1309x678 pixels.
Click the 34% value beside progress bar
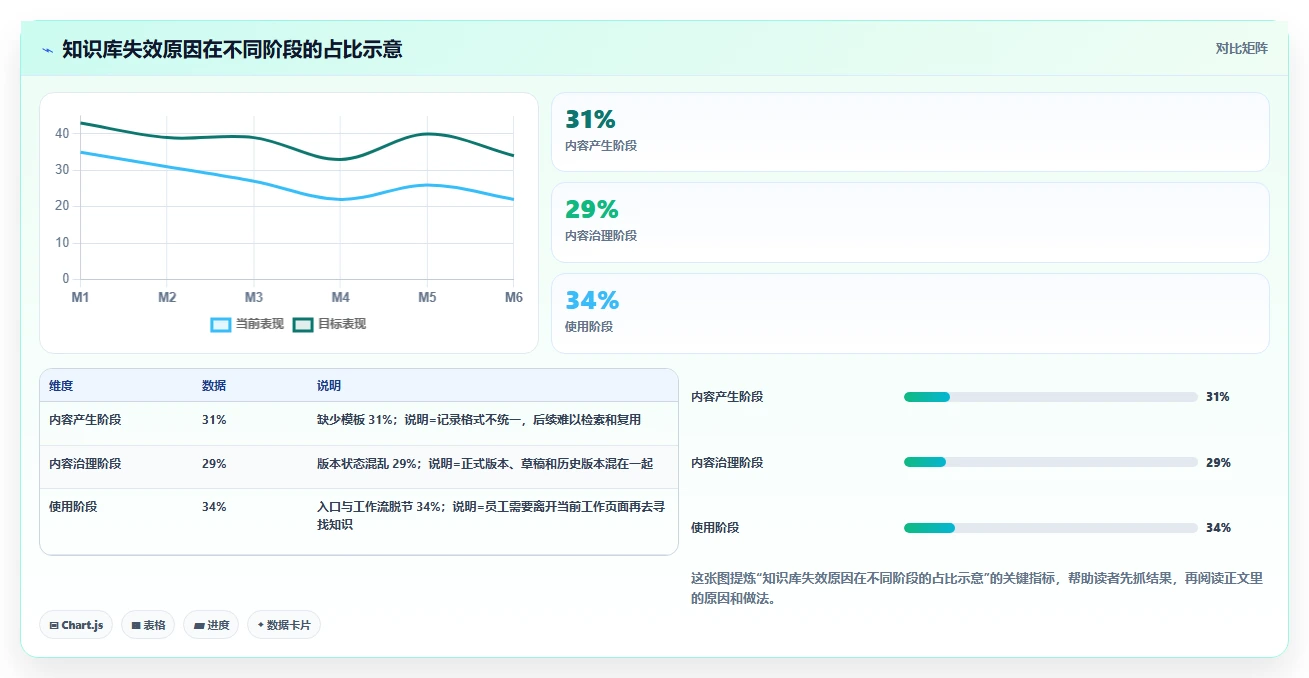click(x=1218, y=528)
